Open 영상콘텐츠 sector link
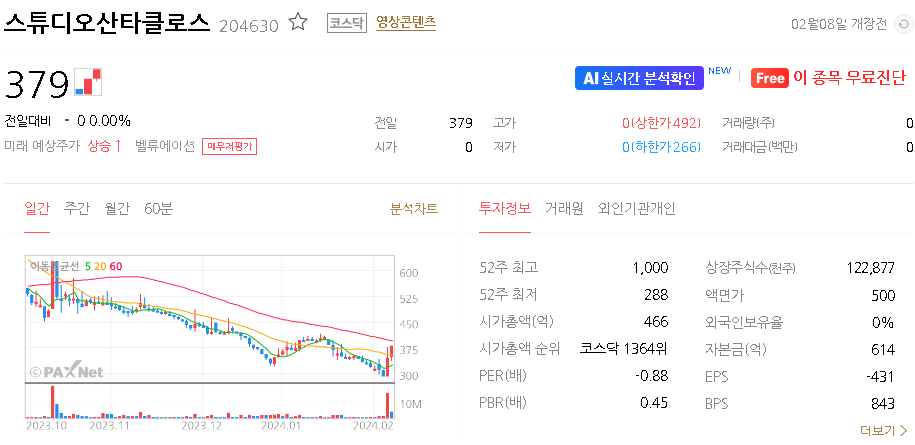The height and width of the screenshot is (445, 915). 406,23
